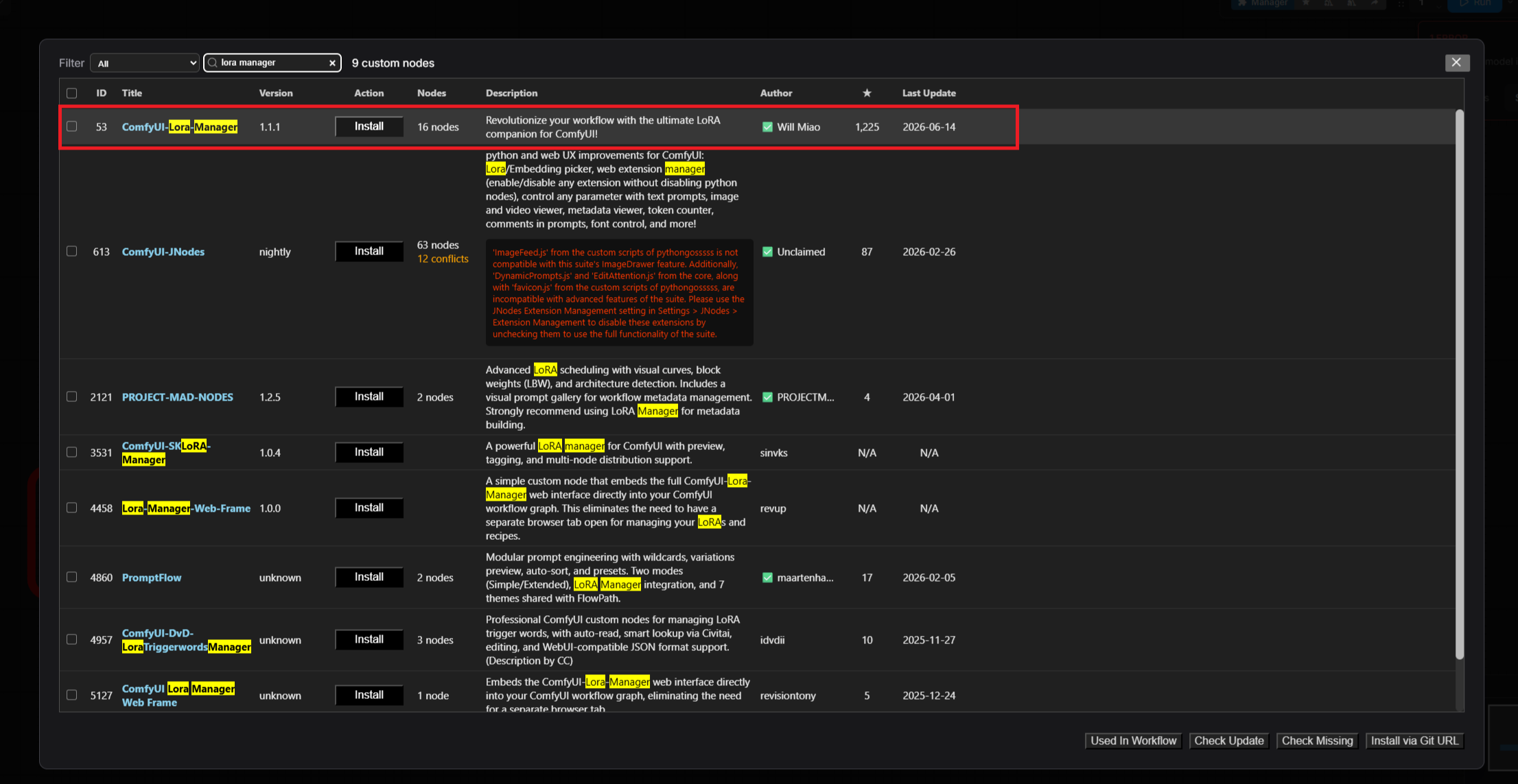Sort by the Version column header
This screenshot has width=1518, height=784.
coord(276,93)
